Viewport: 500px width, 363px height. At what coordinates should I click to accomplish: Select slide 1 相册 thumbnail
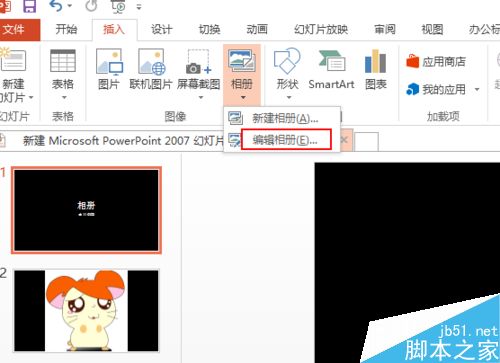click(86, 210)
